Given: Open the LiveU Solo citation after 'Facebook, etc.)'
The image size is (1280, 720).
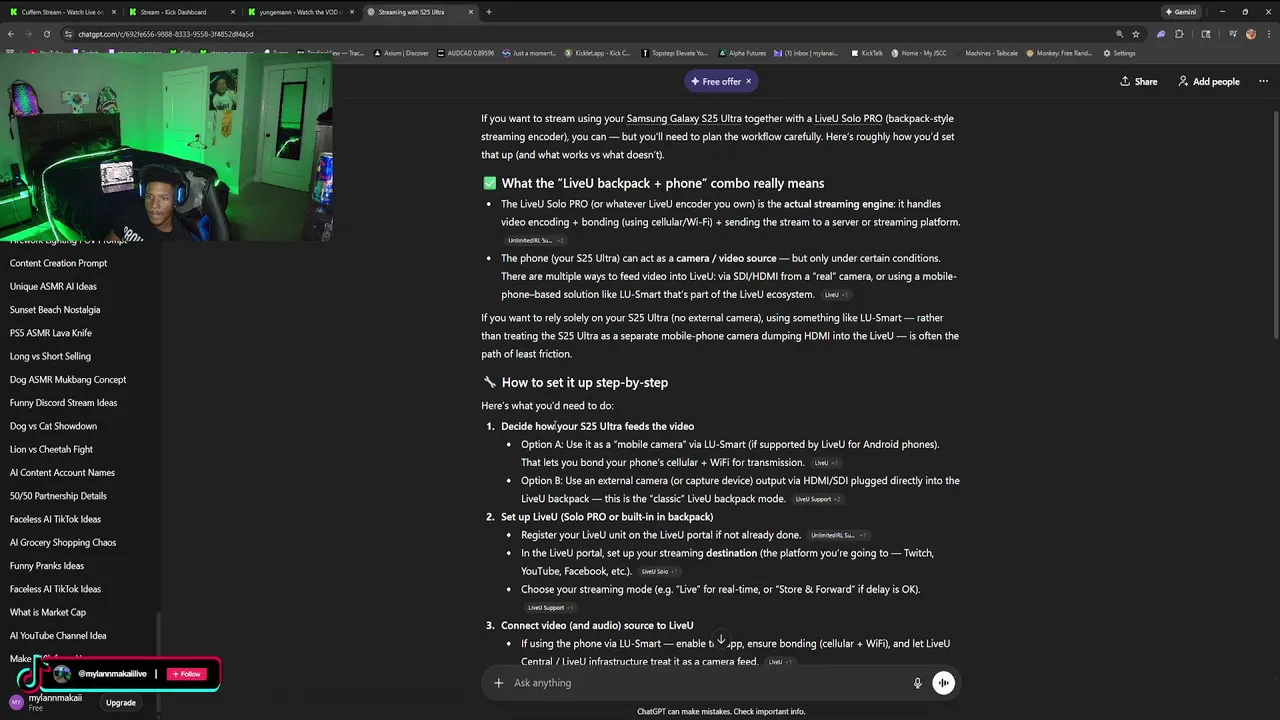Looking at the screenshot, I should pyautogui.click(x=658, y=572).
